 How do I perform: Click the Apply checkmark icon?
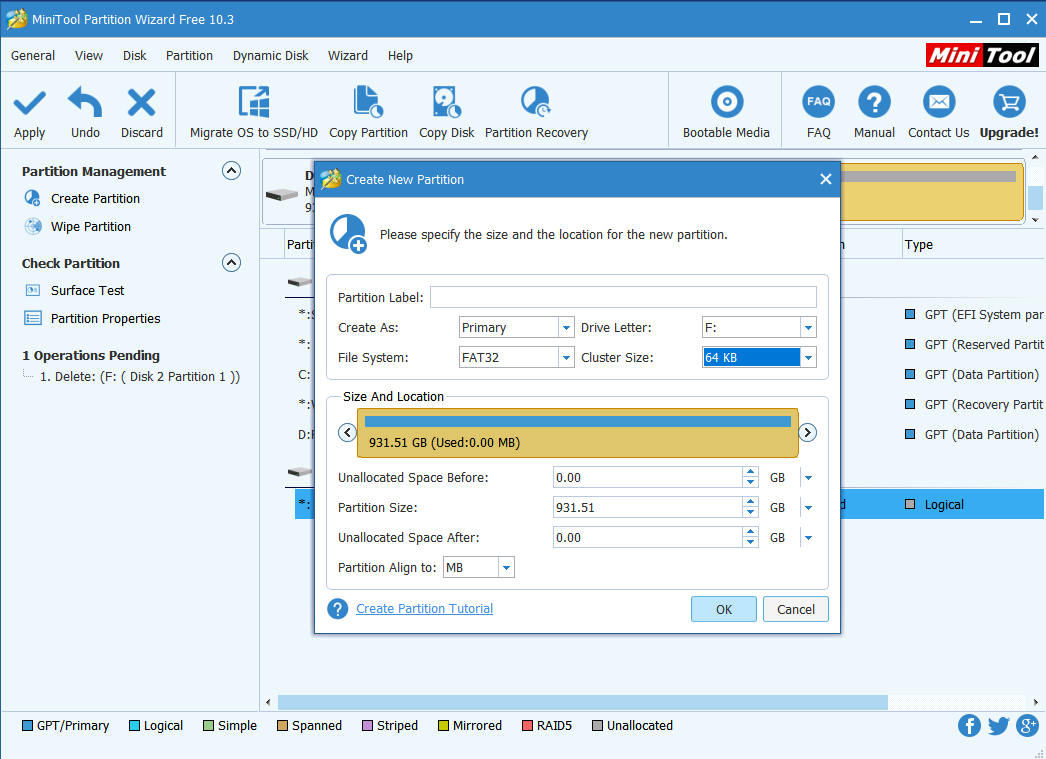(29, 103)
